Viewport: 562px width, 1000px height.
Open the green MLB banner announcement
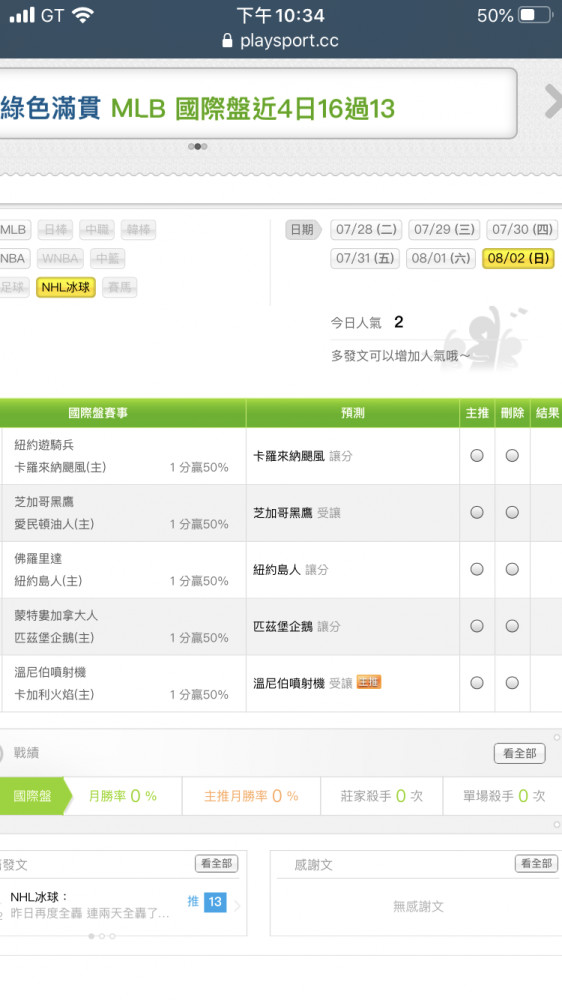point(253,109)
